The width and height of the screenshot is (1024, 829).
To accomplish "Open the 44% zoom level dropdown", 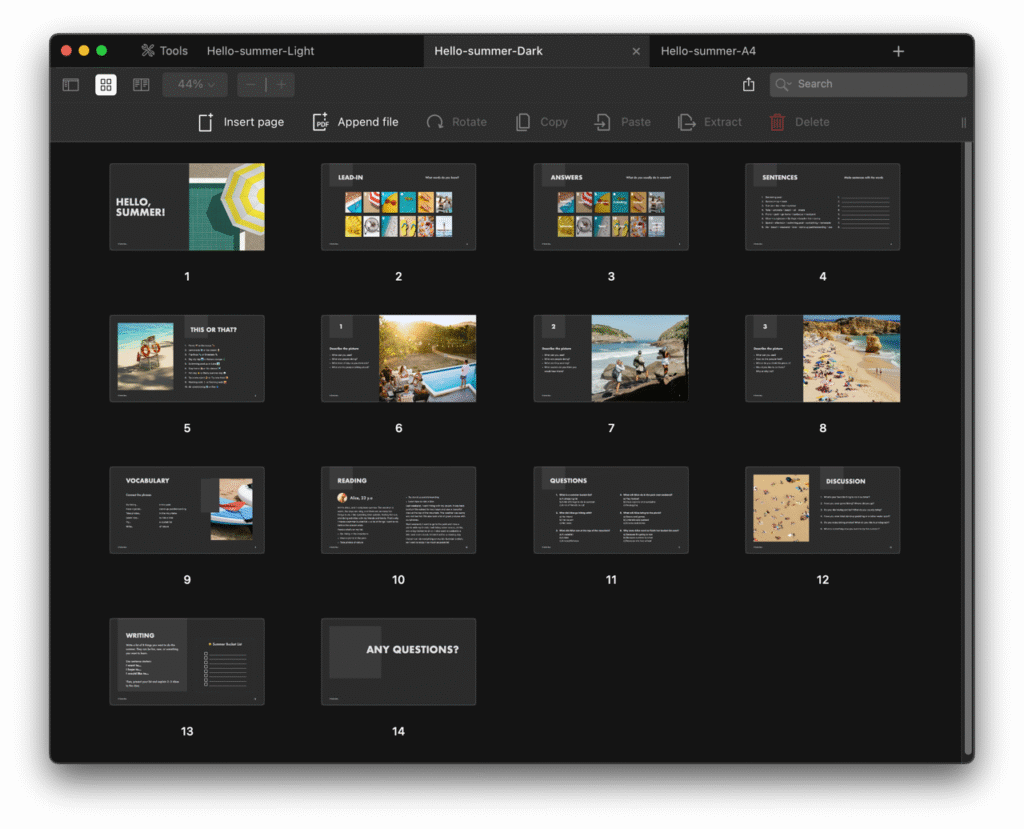I will click(195, 85).
